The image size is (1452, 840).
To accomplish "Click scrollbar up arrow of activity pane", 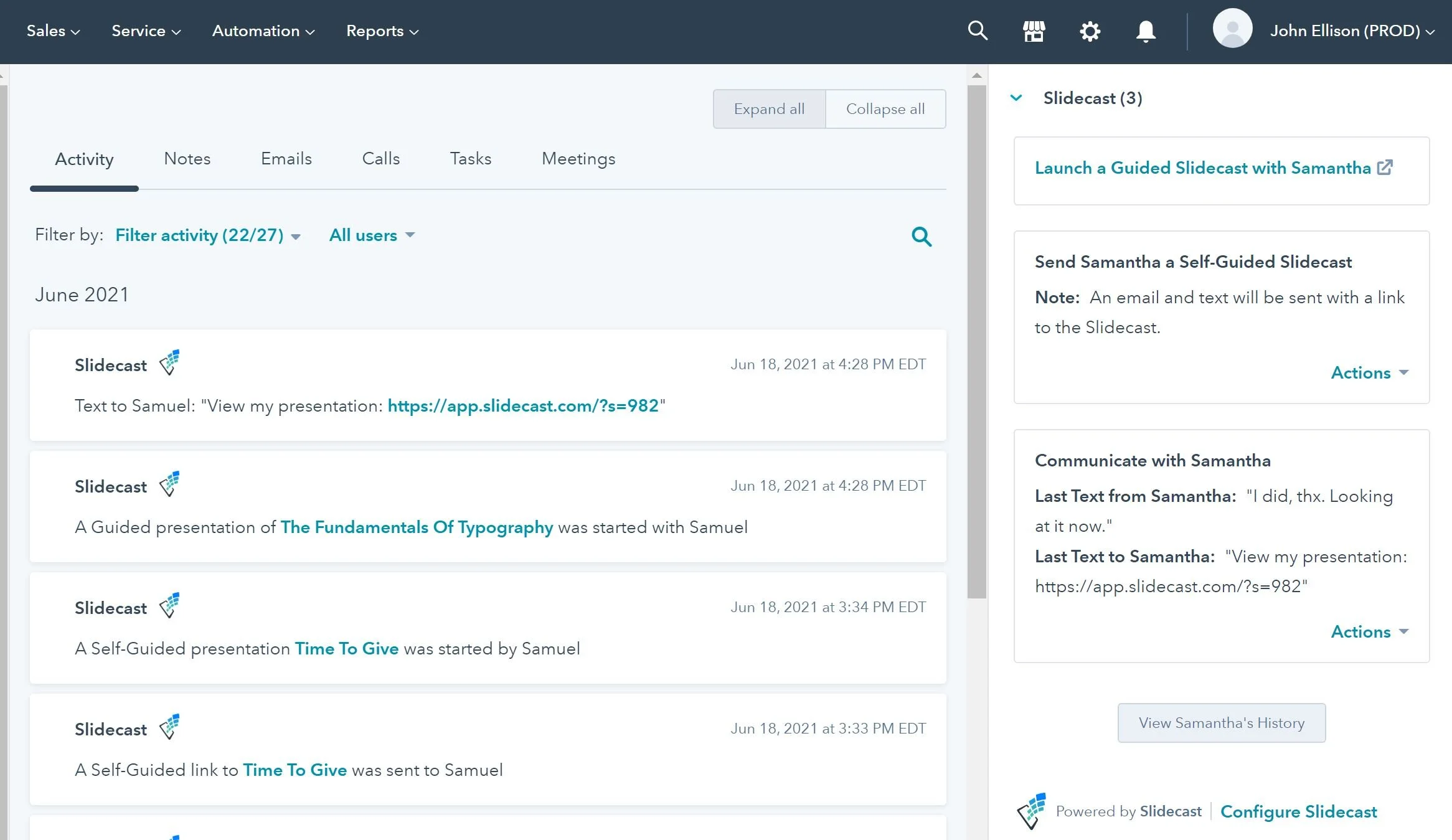I will click(x=977, y=75).
